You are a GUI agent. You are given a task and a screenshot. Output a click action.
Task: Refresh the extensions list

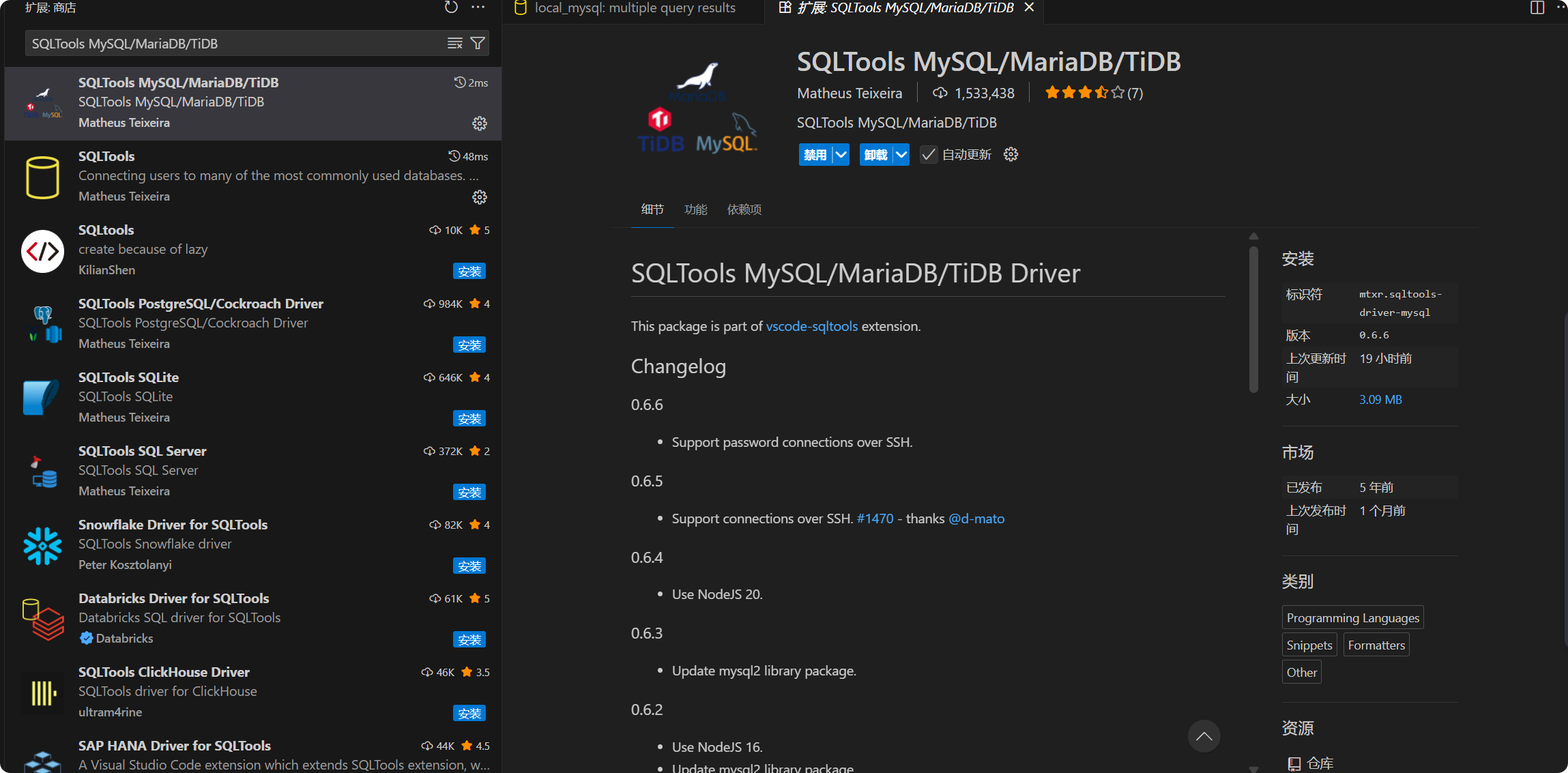point(450,7)
